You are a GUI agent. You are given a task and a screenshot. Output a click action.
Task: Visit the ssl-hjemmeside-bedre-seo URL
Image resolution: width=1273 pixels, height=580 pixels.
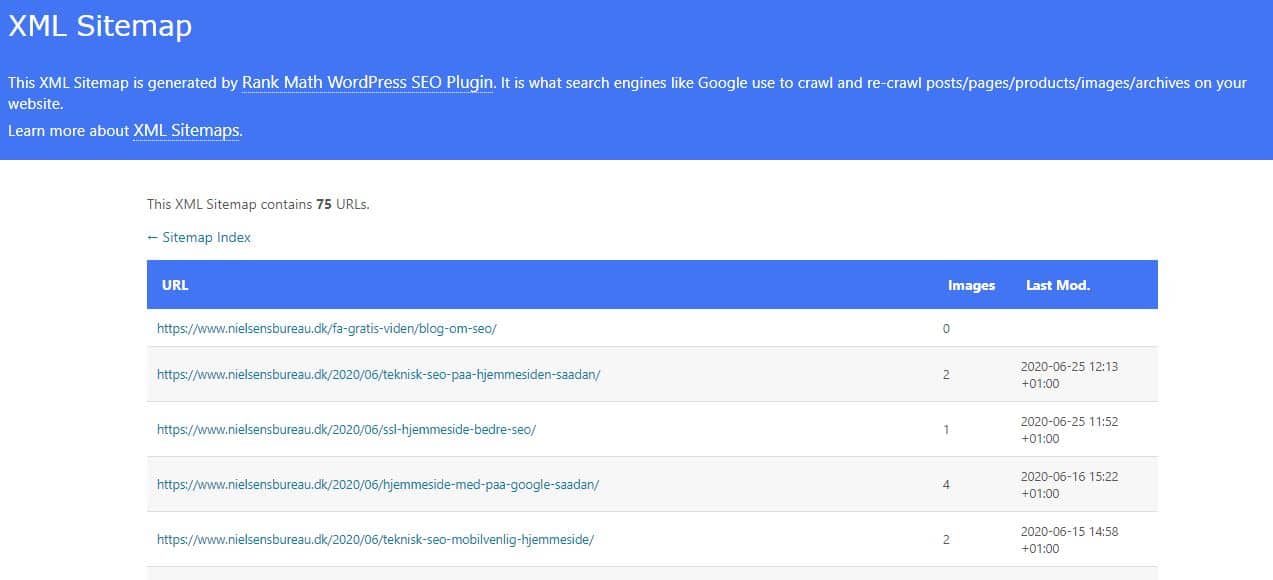pyautogui.click(x=346, y=430)
